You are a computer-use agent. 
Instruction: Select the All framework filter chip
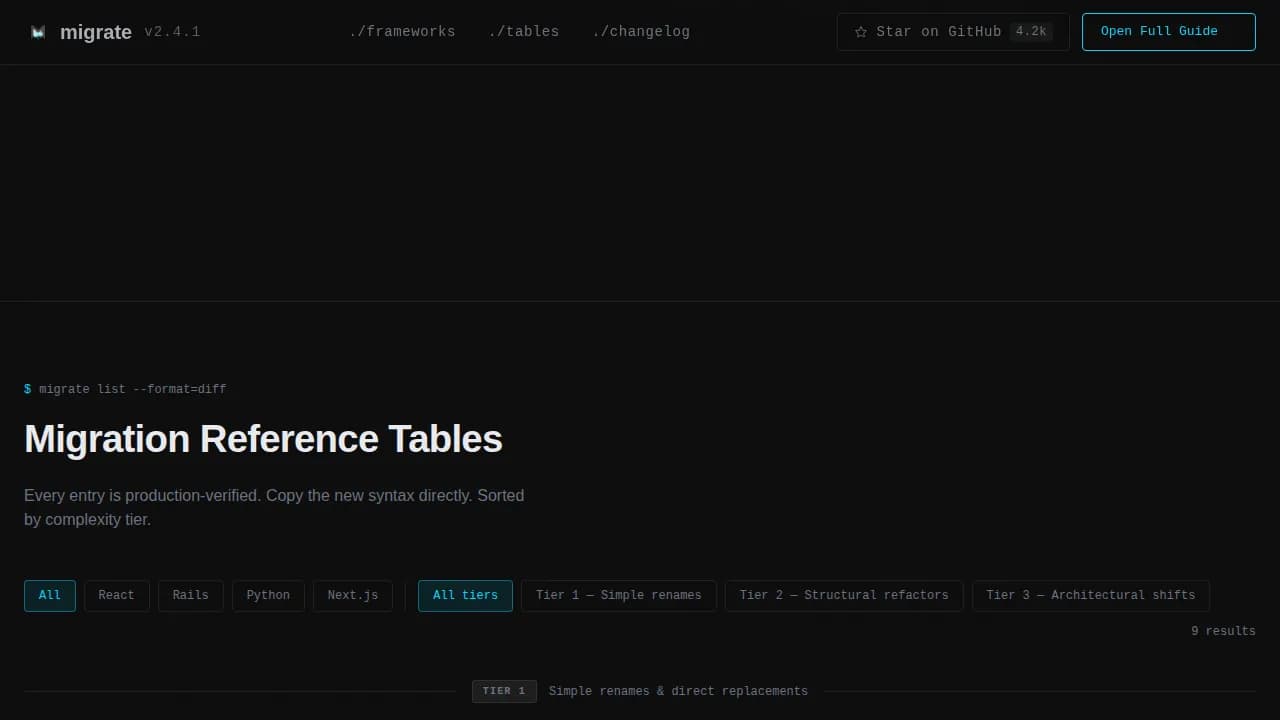[x=50, y=596]
